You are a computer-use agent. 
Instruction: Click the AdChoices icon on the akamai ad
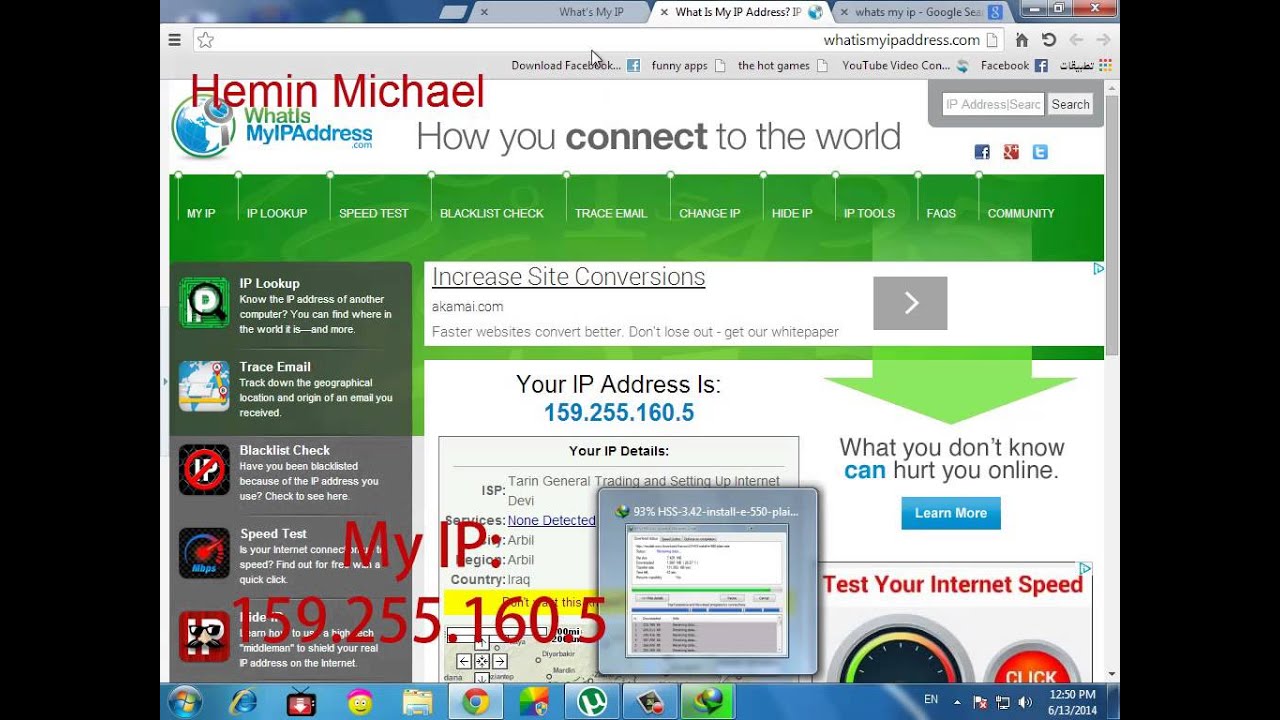(1098, 269)
